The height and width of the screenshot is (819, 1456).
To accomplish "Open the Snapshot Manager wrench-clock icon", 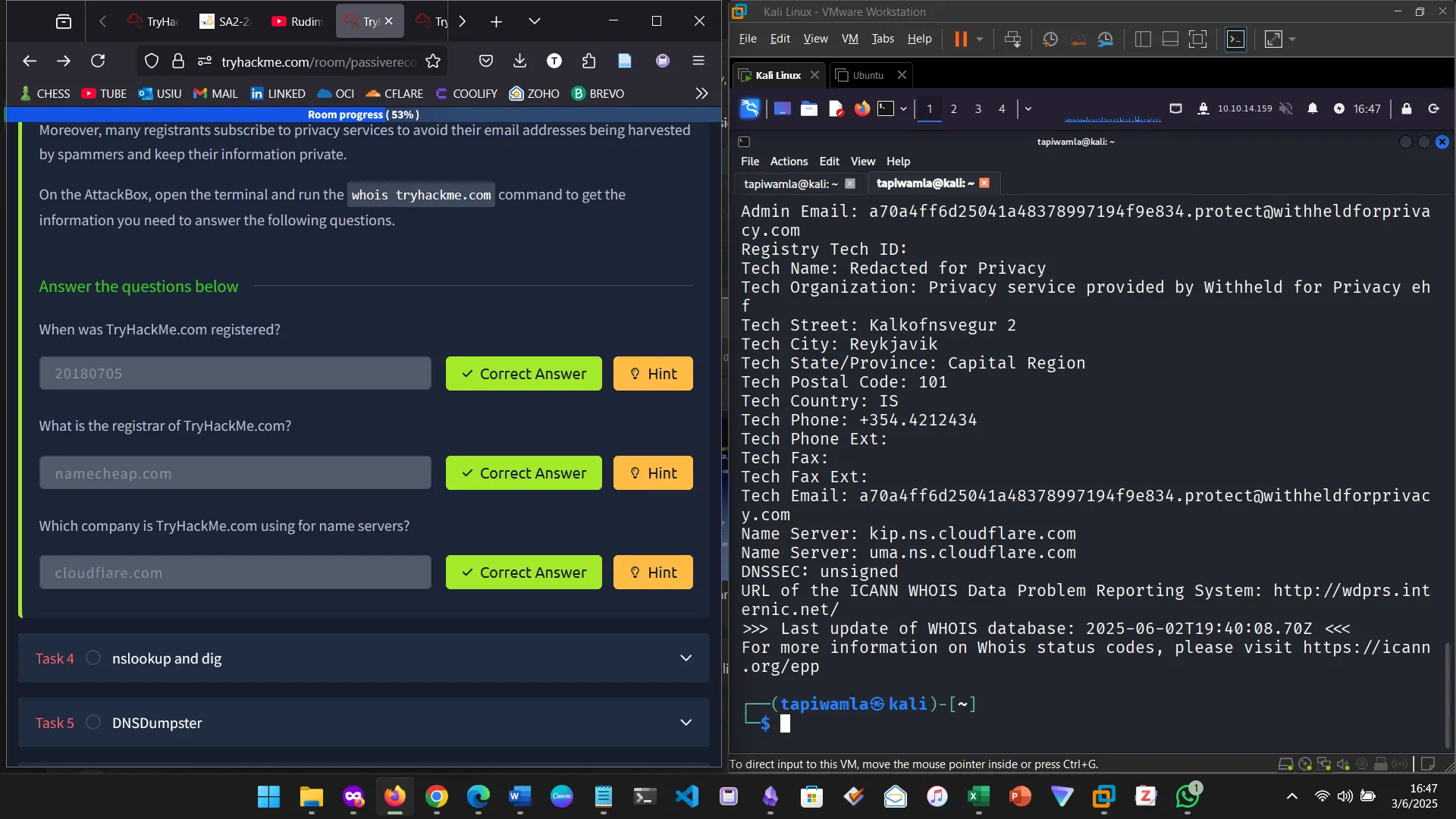I will click(x=1106, y=39).
